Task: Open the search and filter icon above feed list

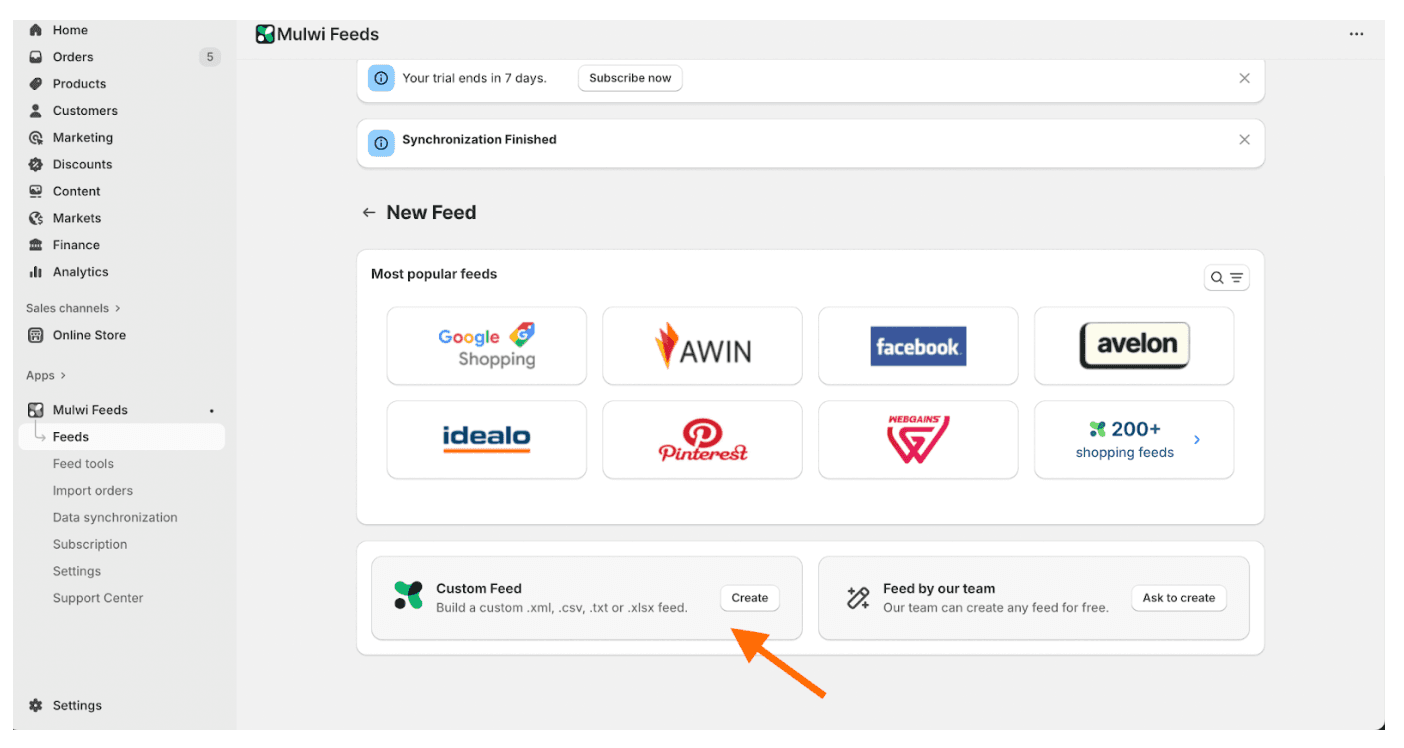Action: coord(1226,277)
